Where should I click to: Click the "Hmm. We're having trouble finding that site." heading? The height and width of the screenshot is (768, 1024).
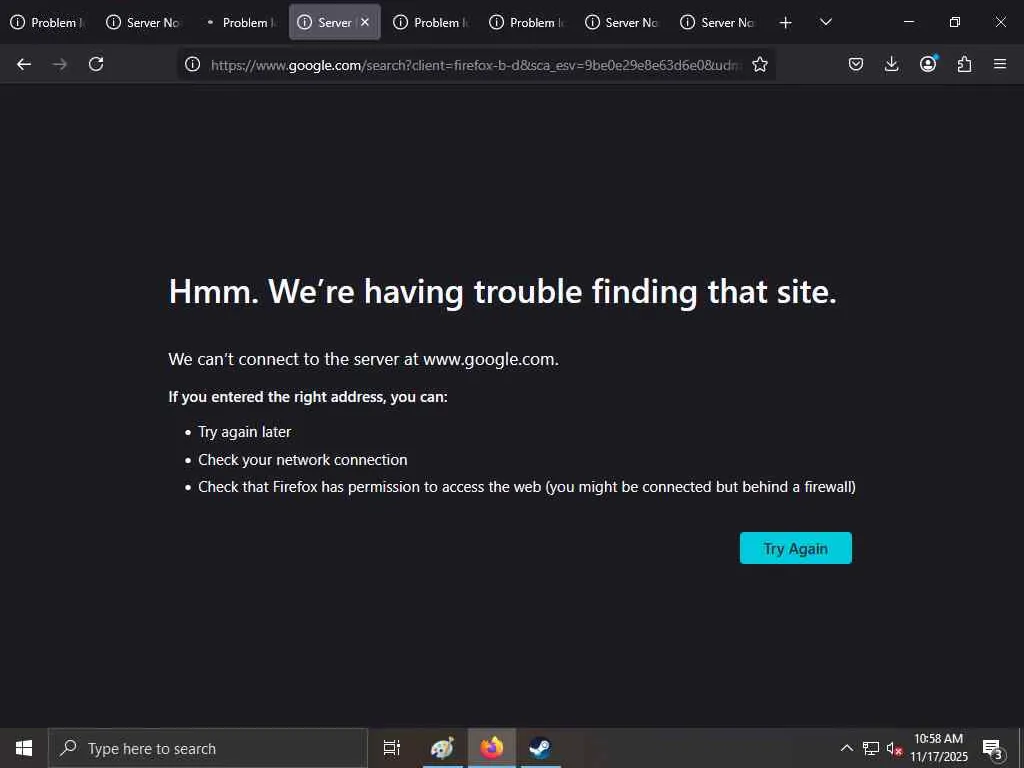pyautogui.click(x=502, y=291)
